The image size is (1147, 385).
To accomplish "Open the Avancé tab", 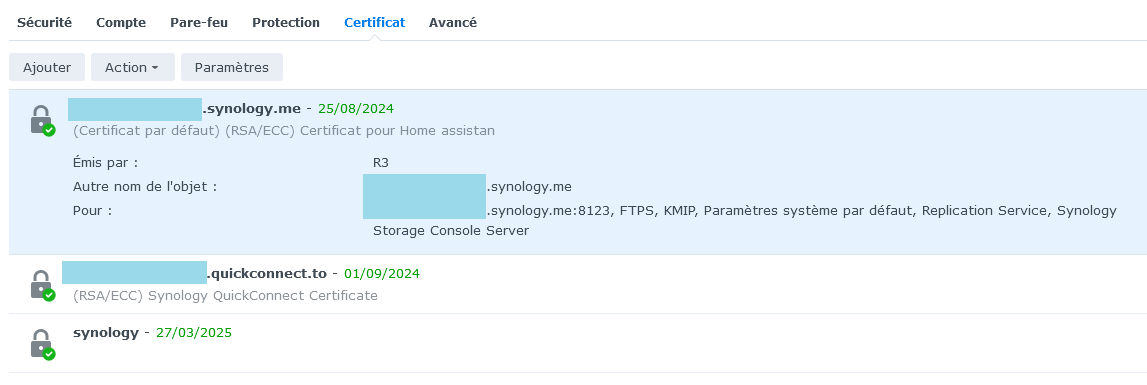I will point(453,23).
